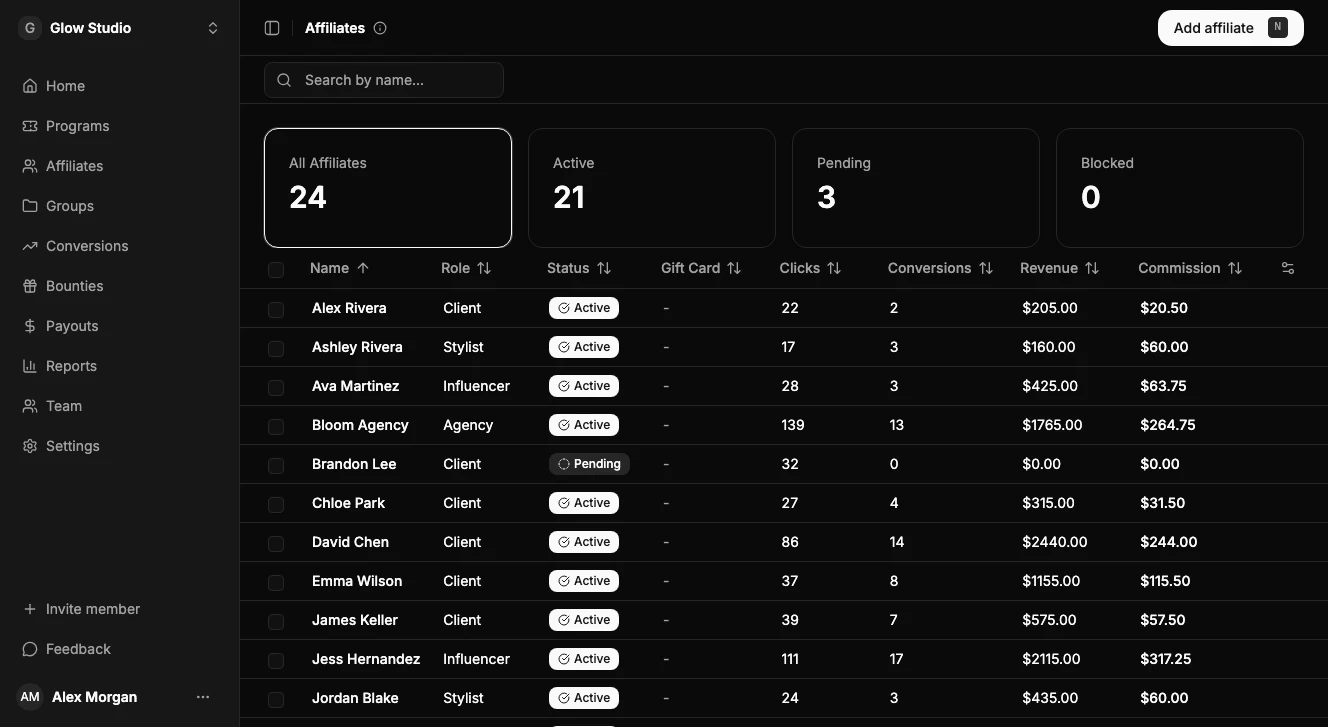Open the Affiliates info tooltip icon

[380, 28]
